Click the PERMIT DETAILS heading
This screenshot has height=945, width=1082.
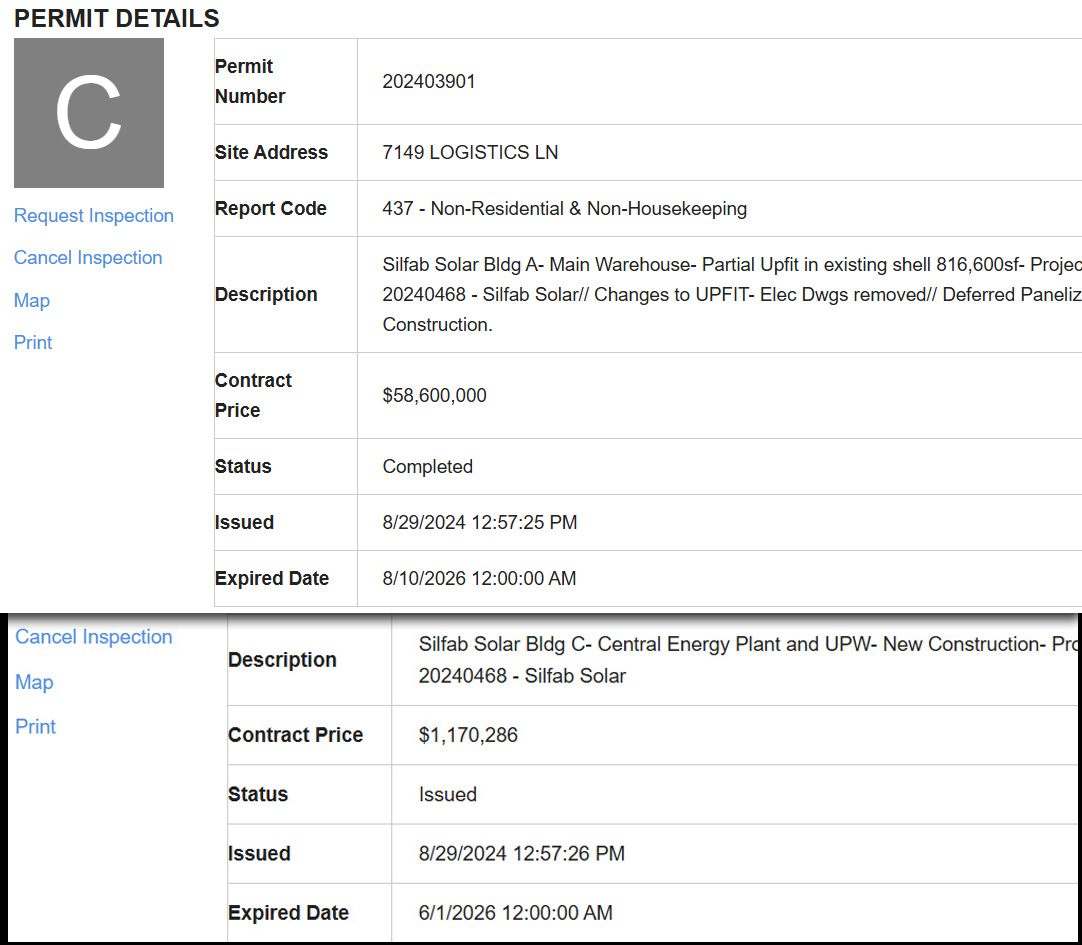click(117, 18)
